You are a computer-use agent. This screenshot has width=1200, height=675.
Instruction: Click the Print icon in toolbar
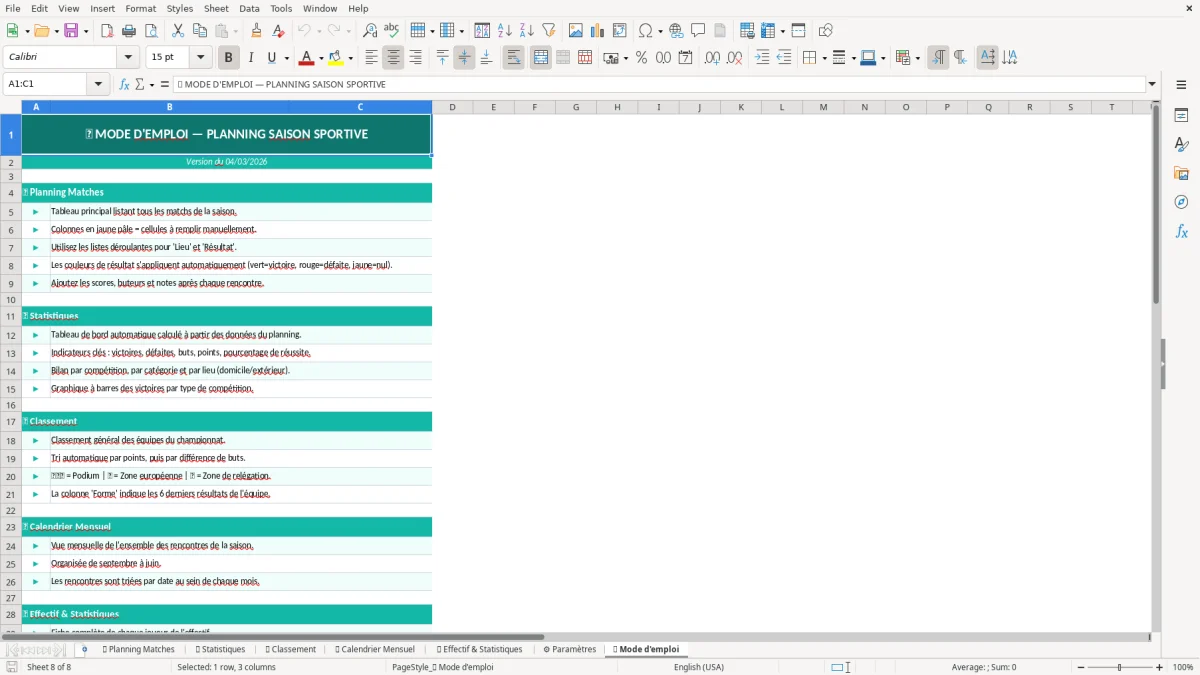[129, 31]
